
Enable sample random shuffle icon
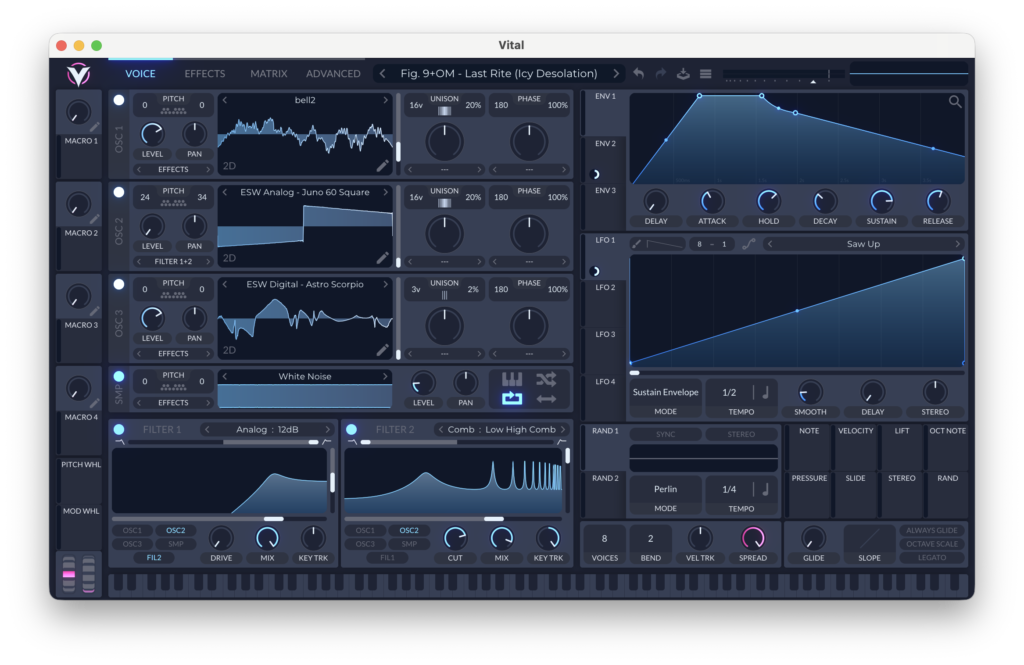[546, 379]
